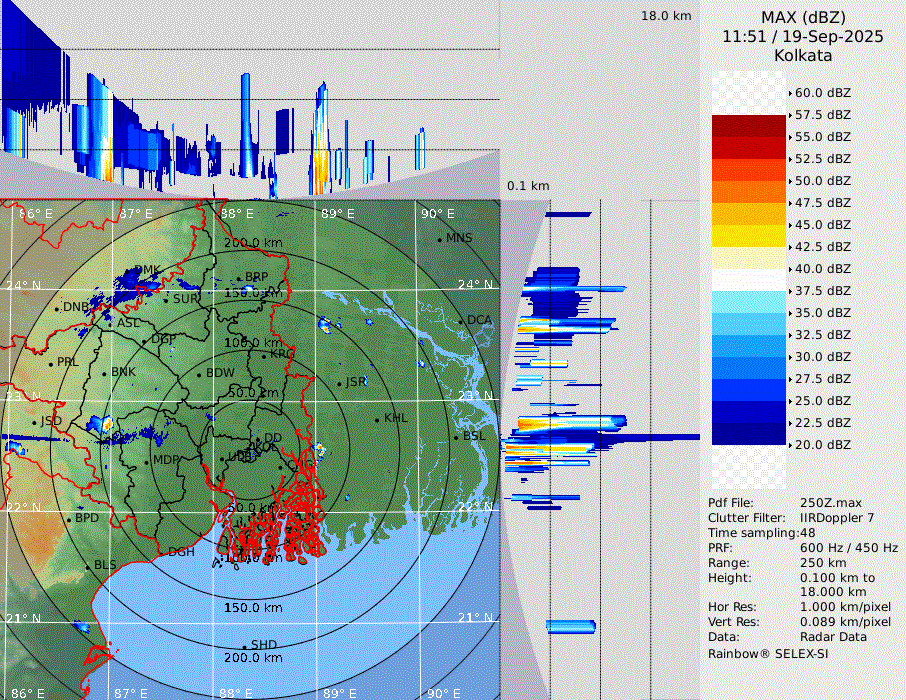
Task: Click the Rainbow SELEX-SI footer text
Action: tap(768, 653)
